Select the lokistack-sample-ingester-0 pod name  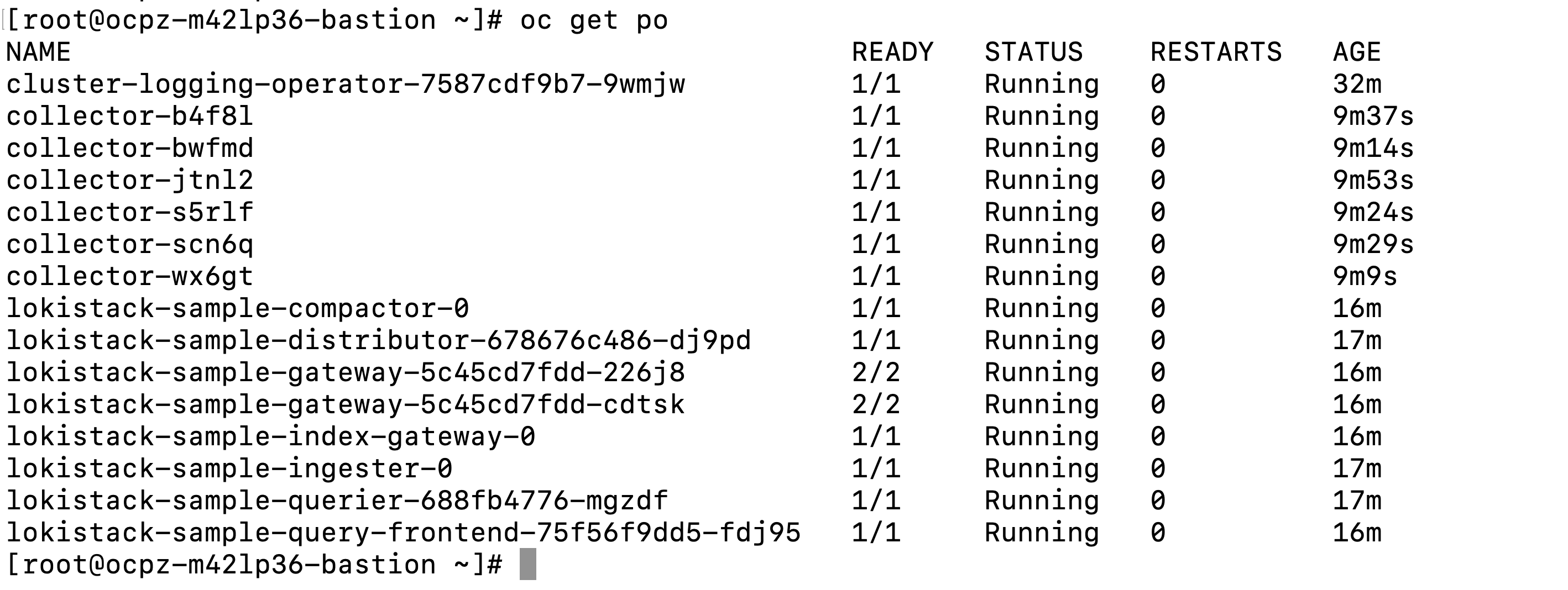[229, 469]
